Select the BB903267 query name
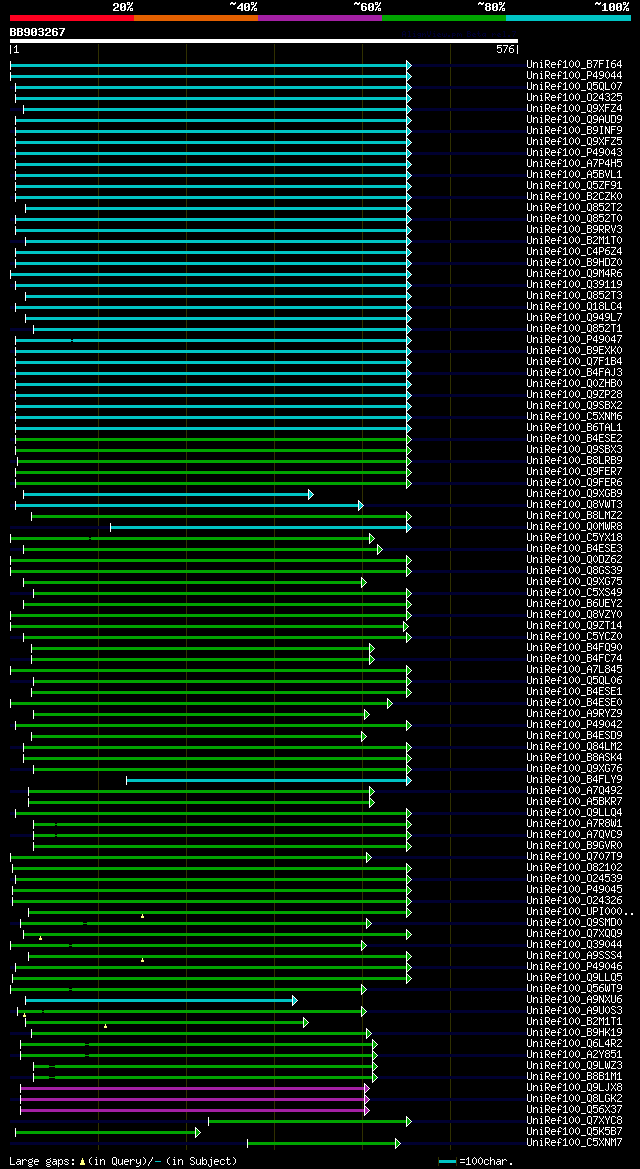Screen dimensions: 640x1169 37,32
